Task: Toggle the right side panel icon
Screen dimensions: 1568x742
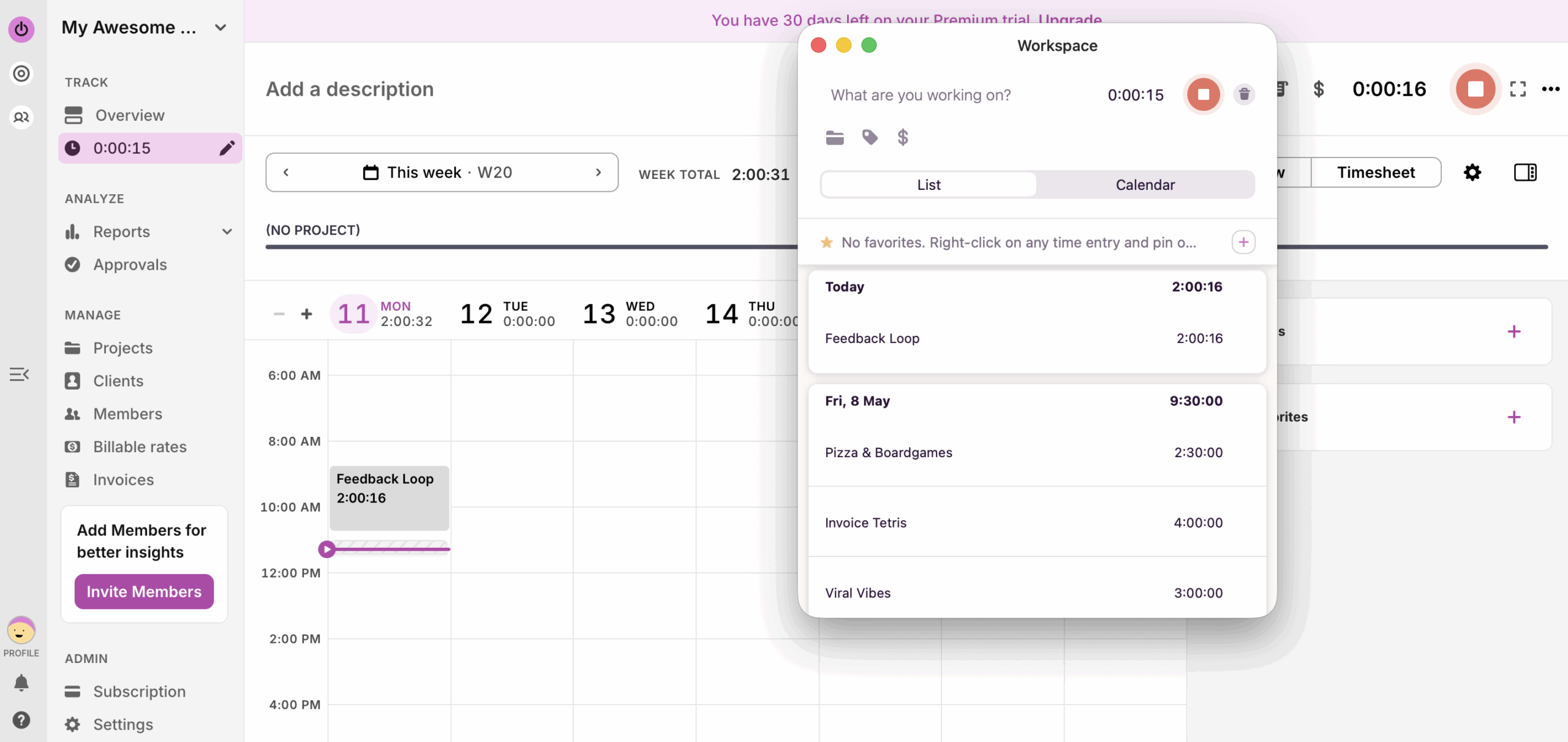Action: (x=1525, y=172)
